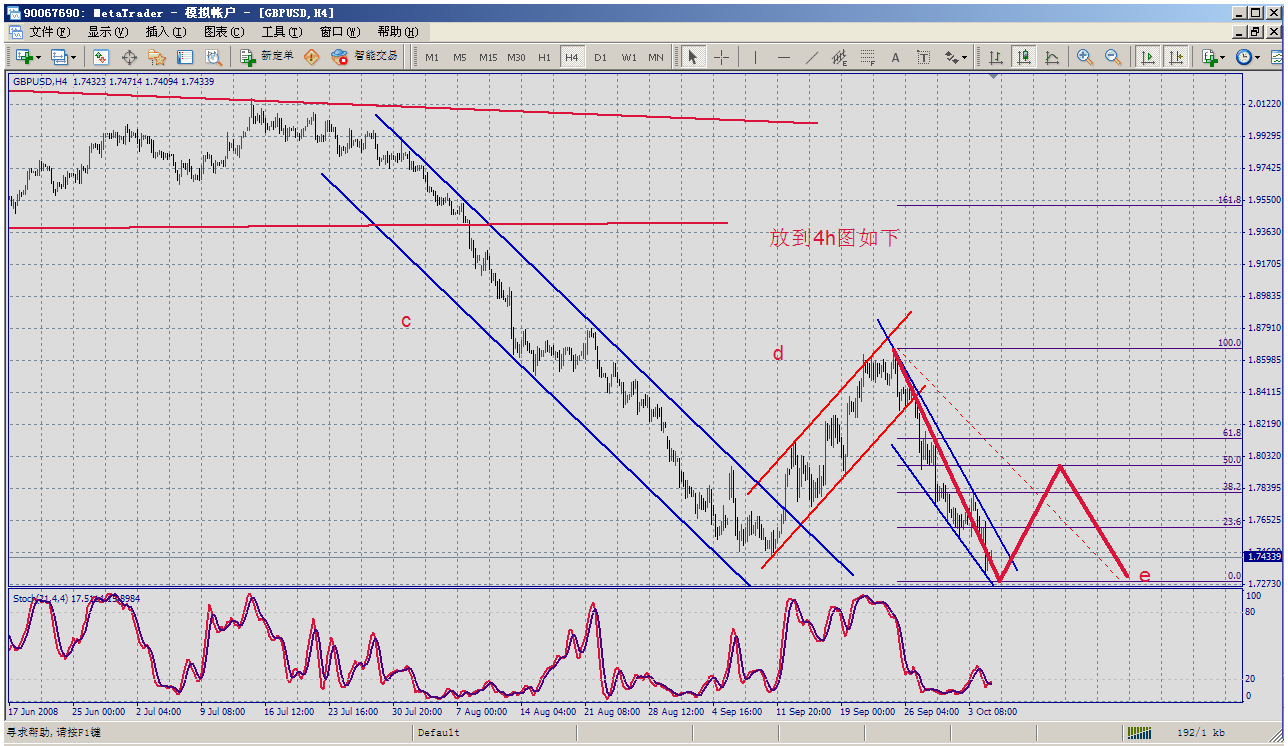Screen dimensions: 1288x746
Task: Select the cursor arrow tool
Action: point(692,57)
